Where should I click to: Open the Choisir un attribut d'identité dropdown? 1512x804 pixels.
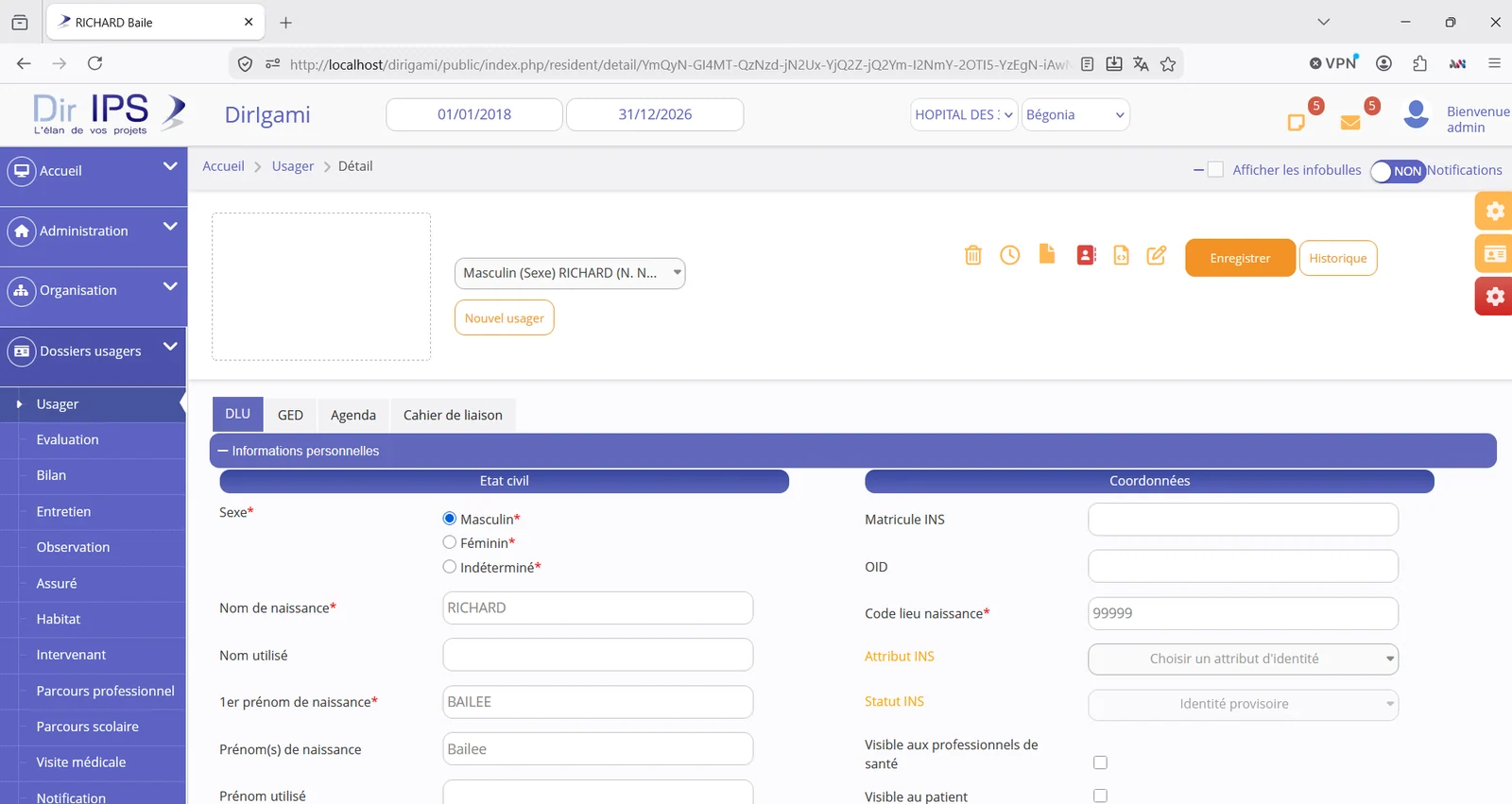coord(1243,659)
